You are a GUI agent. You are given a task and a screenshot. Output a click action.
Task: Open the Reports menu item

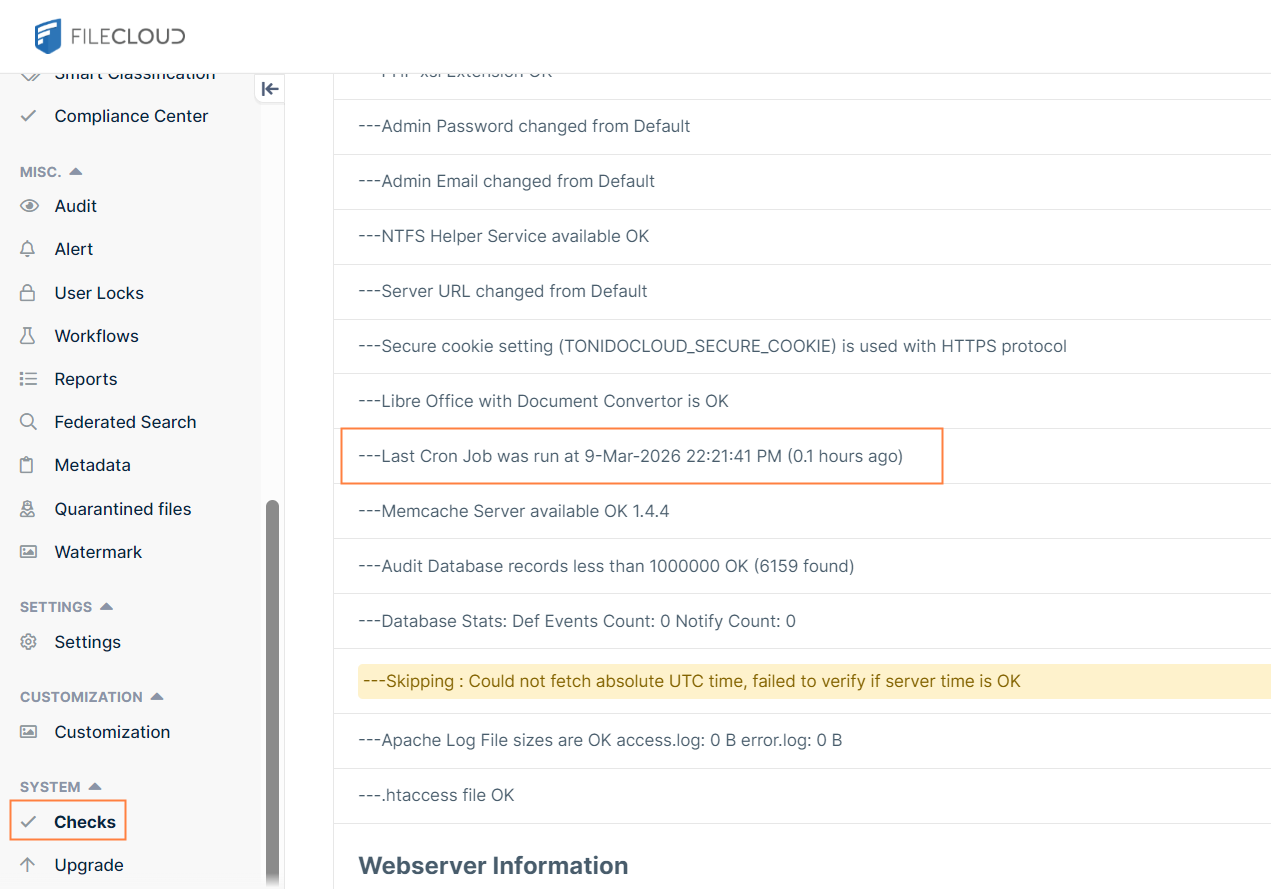click(86, 379)
